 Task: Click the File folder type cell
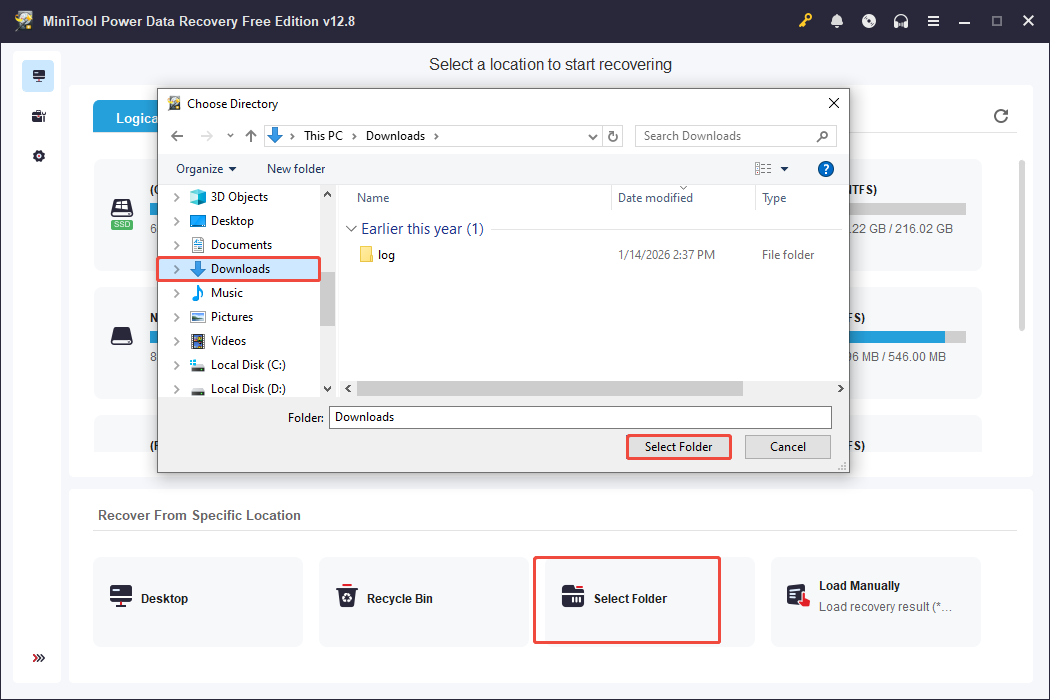[788, 255]
